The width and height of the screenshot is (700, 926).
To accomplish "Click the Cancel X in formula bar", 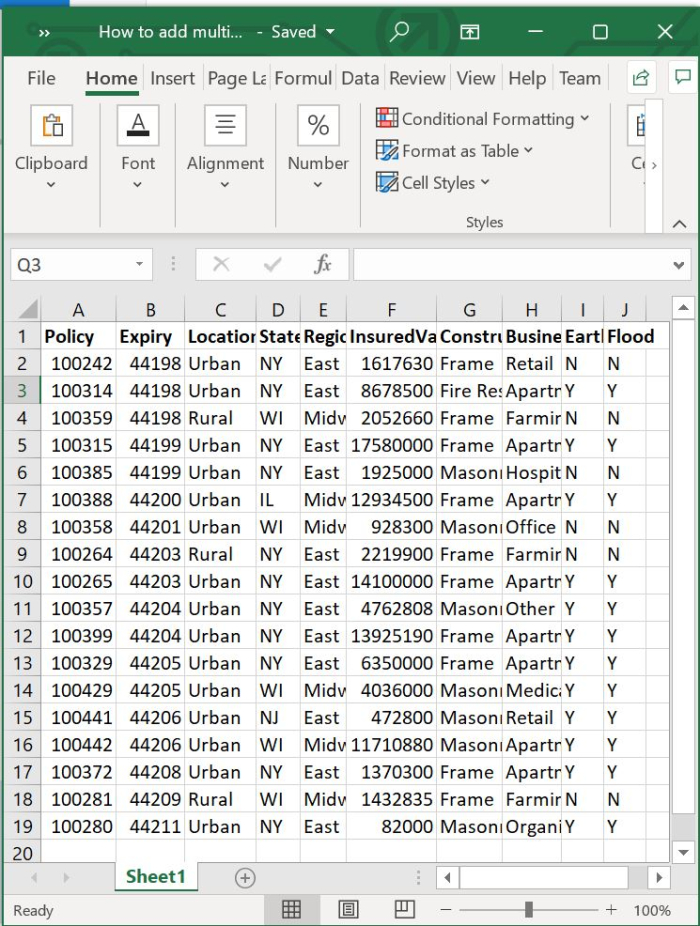I will tap(221, 264).
